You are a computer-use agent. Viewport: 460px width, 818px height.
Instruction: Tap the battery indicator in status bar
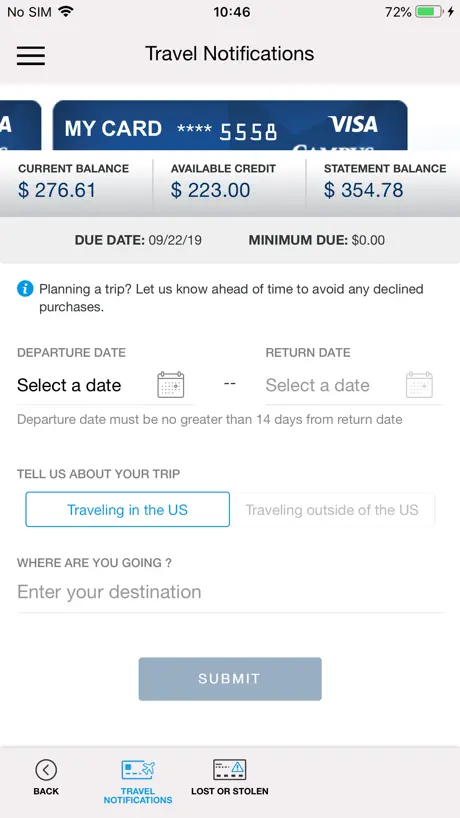[x=429, y=12]
